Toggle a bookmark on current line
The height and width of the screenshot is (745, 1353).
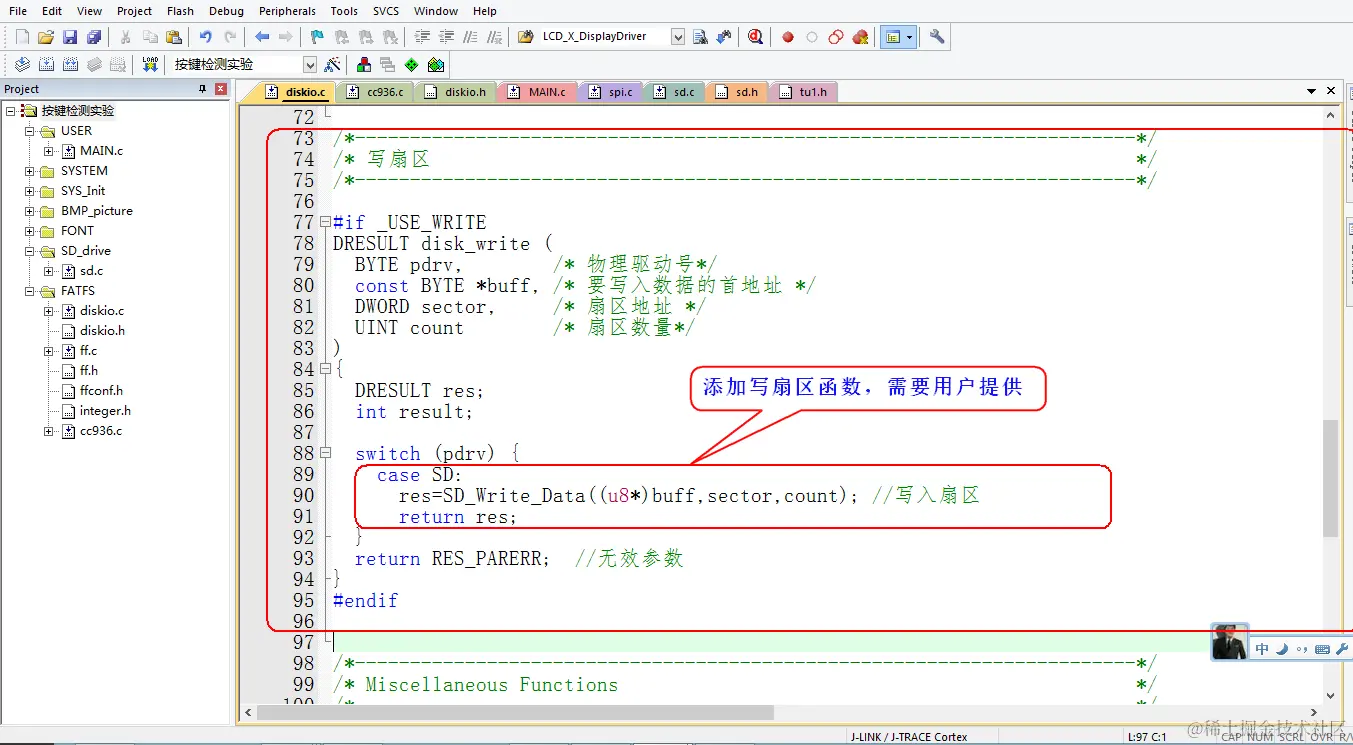[x=316, y=37]
